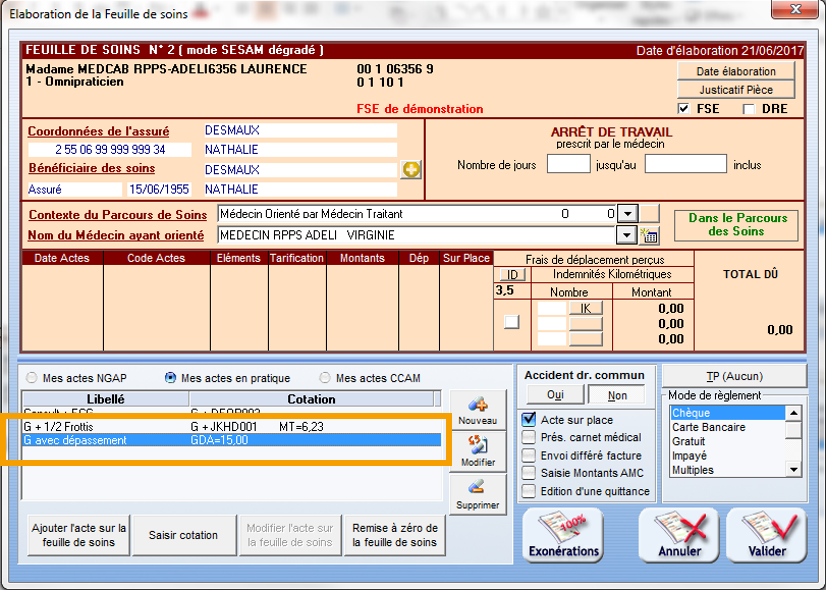Click Ajouter l'acte sur la feuille de soins
Viewport: 826px width, 590px height.
pos(79,535)
